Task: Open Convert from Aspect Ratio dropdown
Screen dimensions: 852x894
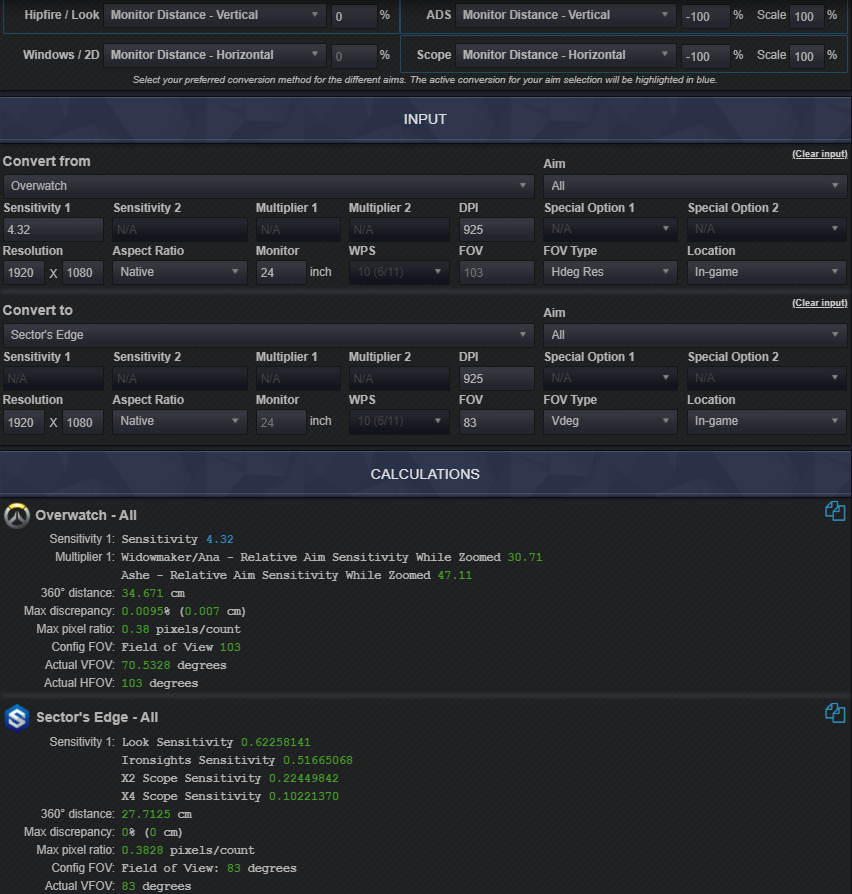Action: coord(180,272)
